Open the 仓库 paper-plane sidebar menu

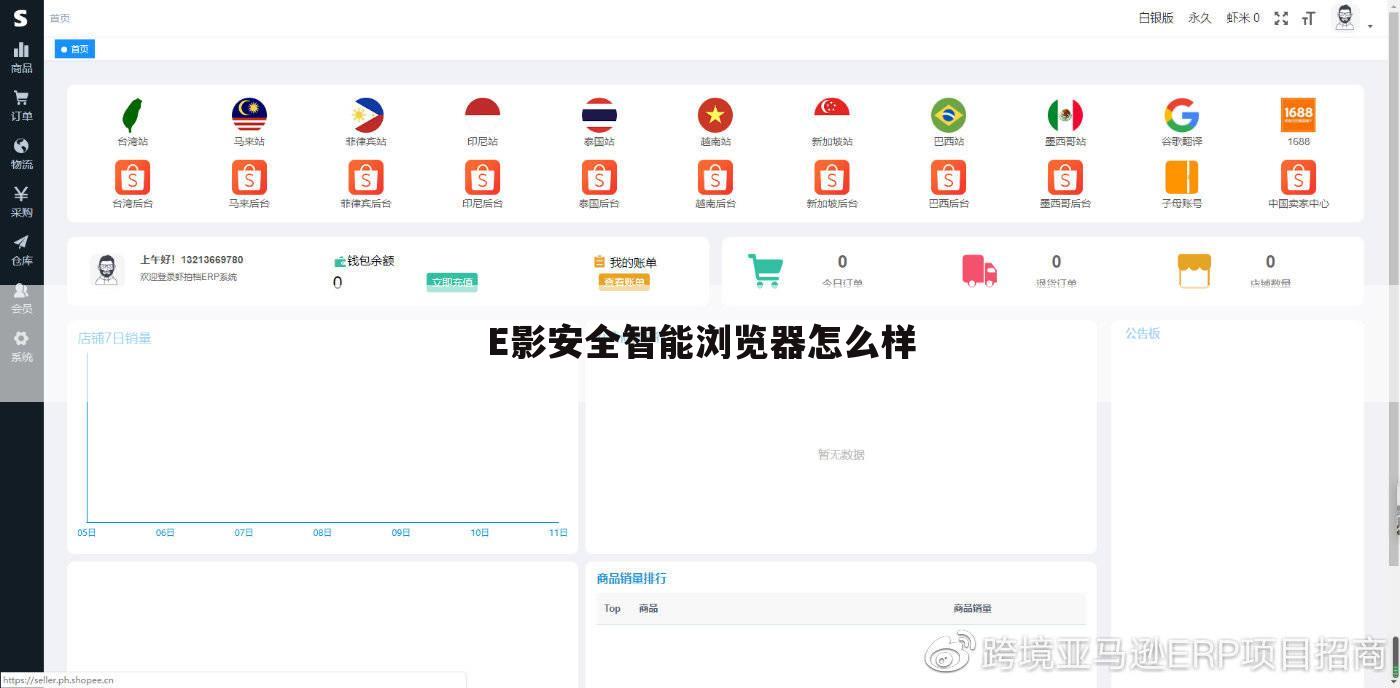21,250
